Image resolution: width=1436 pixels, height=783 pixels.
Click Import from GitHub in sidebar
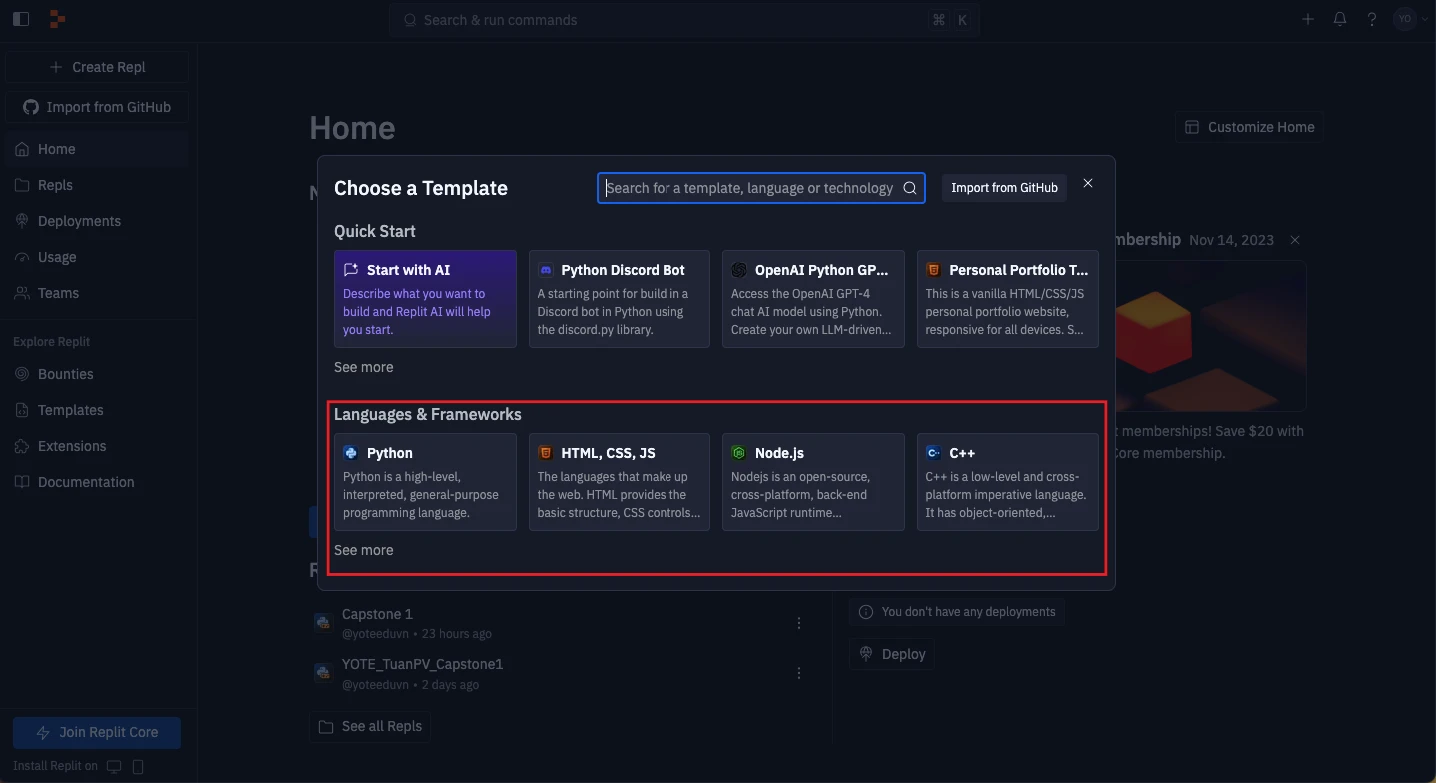pos(97,107)
